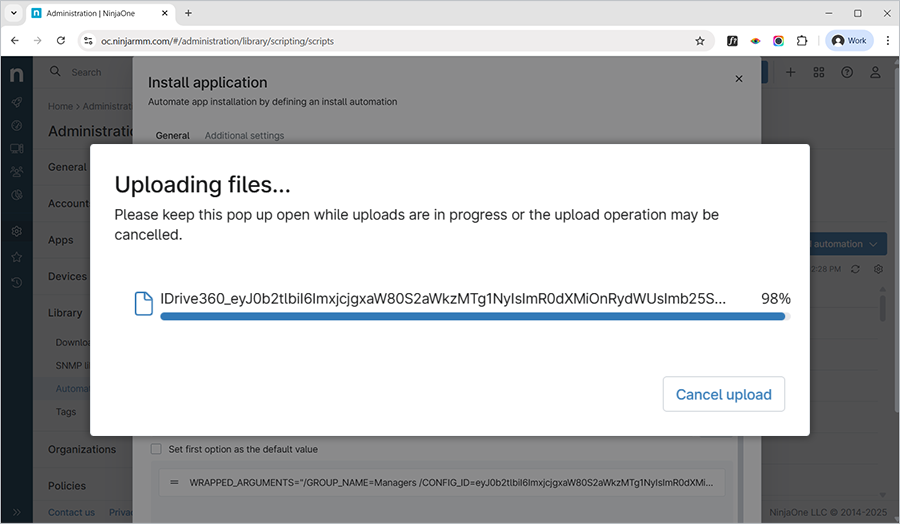
Task: Select Devices in Administration menu
Action: [x=67, y=276]
